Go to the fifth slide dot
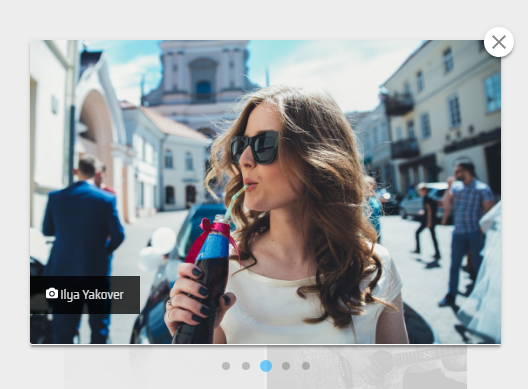The width and height of the screenshot is (528, 389). pos(306,366)
